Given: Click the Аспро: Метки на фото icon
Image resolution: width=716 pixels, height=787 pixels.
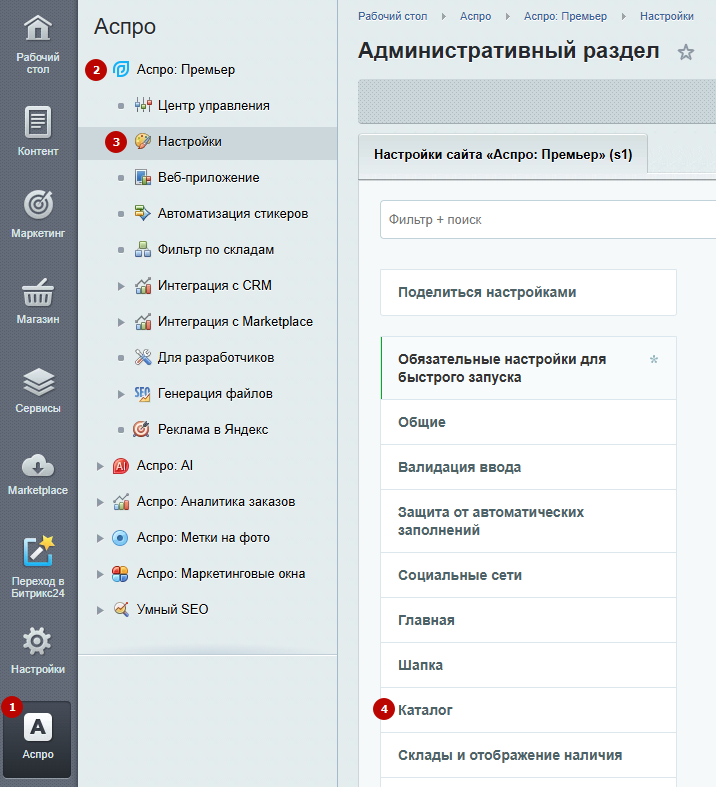Looking at the screenshot, I should click(x=120, y=538).
